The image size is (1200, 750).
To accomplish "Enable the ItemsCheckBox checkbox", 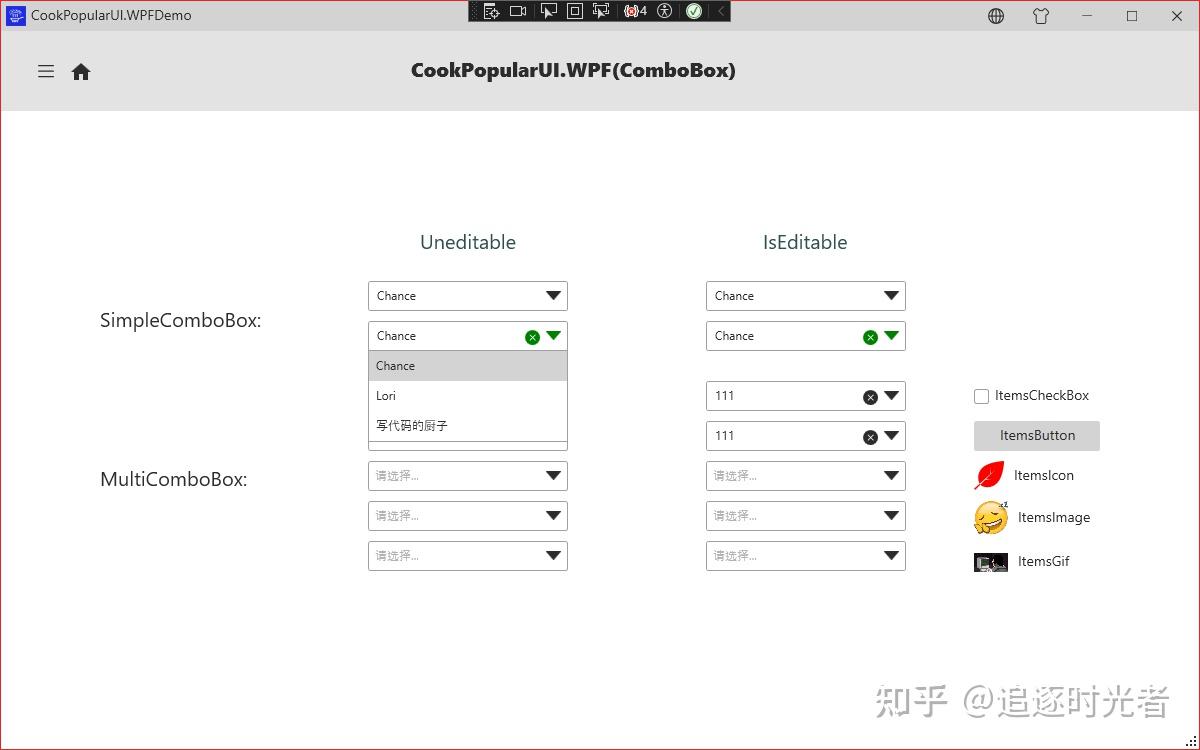I will click(x=981, y=396).
